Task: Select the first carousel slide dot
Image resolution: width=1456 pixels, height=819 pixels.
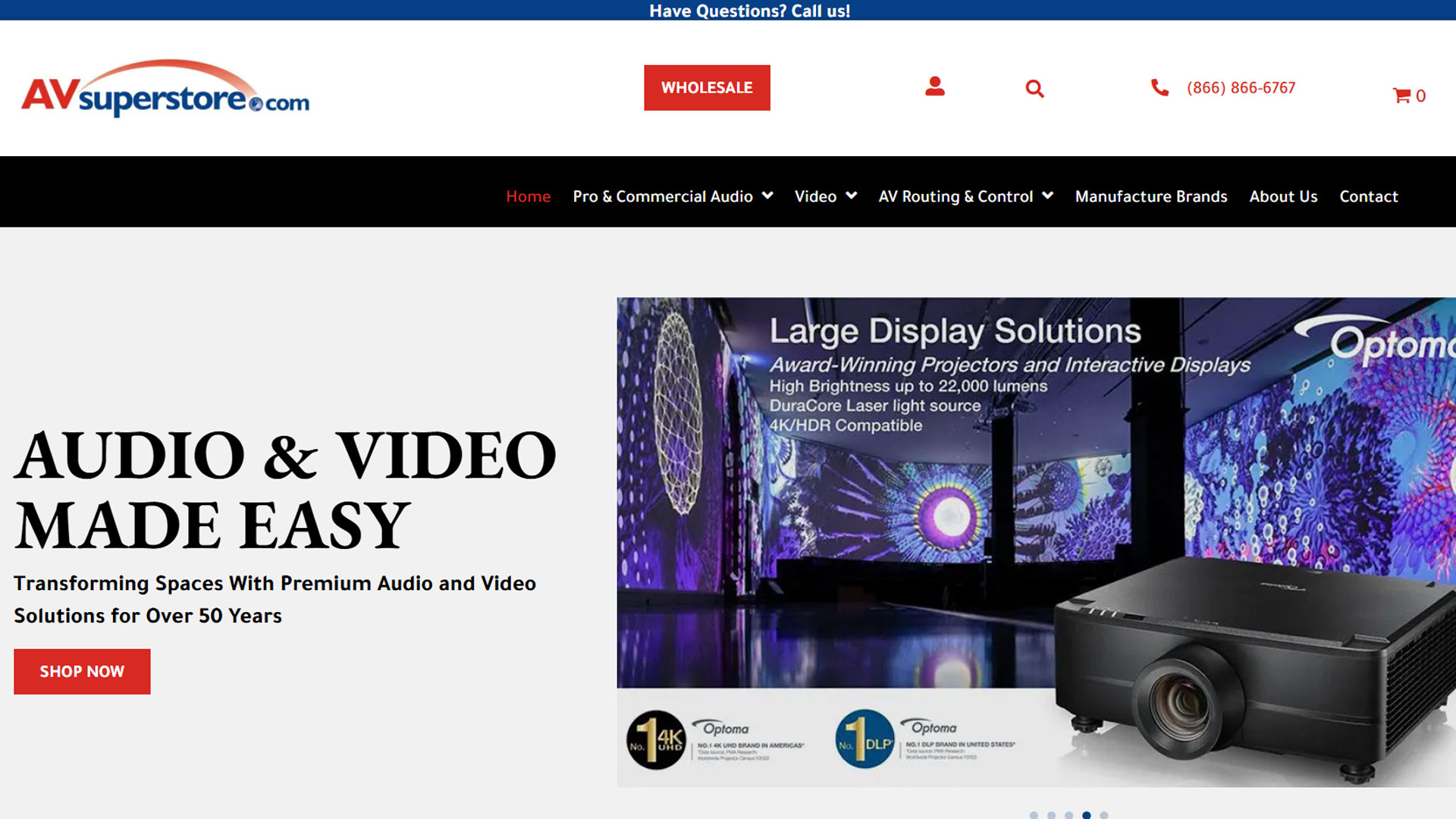Action: coord(1034,815)
